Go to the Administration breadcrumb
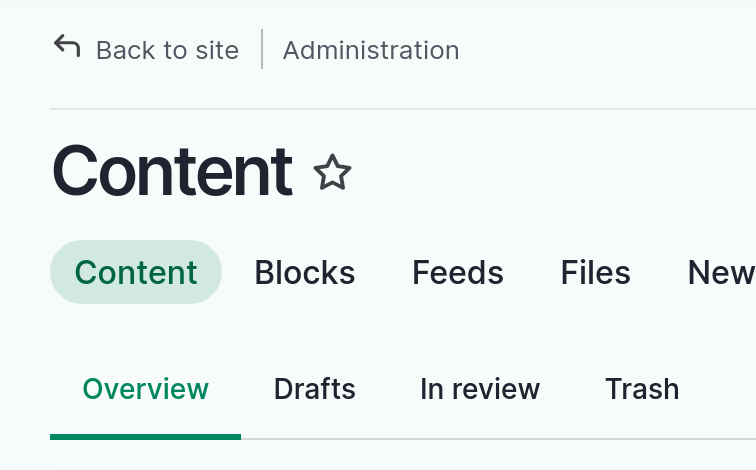Screen dimensions: 756x470 click(371, 50)
